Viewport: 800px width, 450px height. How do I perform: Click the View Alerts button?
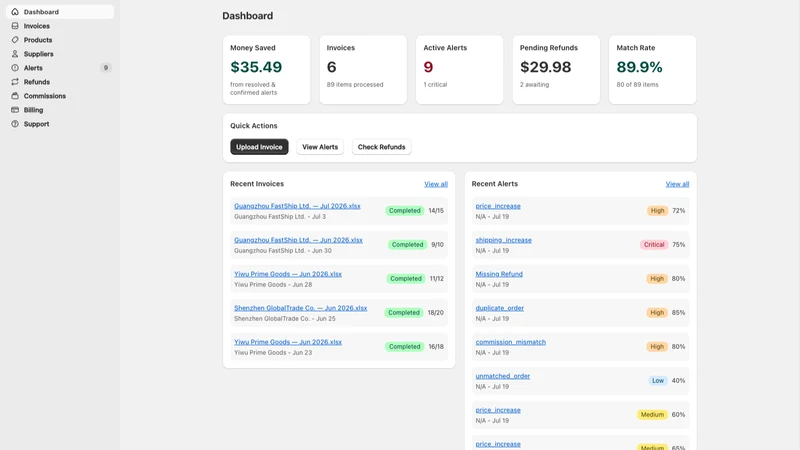point(320,147)
